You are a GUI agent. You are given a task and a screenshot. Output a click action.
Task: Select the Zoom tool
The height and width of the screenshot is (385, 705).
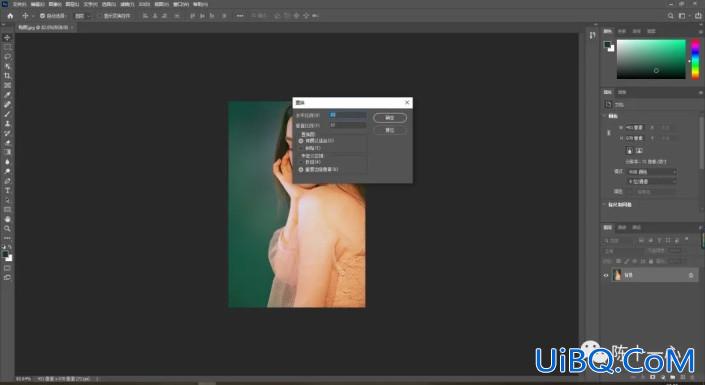click(x=7, y=228)
